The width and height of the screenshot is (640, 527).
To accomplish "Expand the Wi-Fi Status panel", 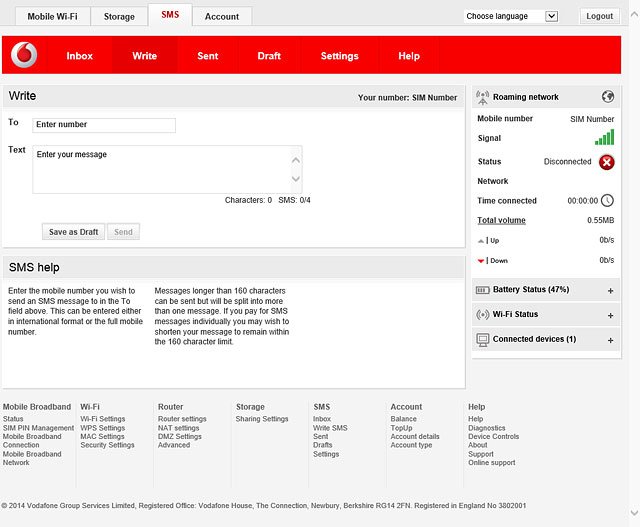I will (610, 316).
